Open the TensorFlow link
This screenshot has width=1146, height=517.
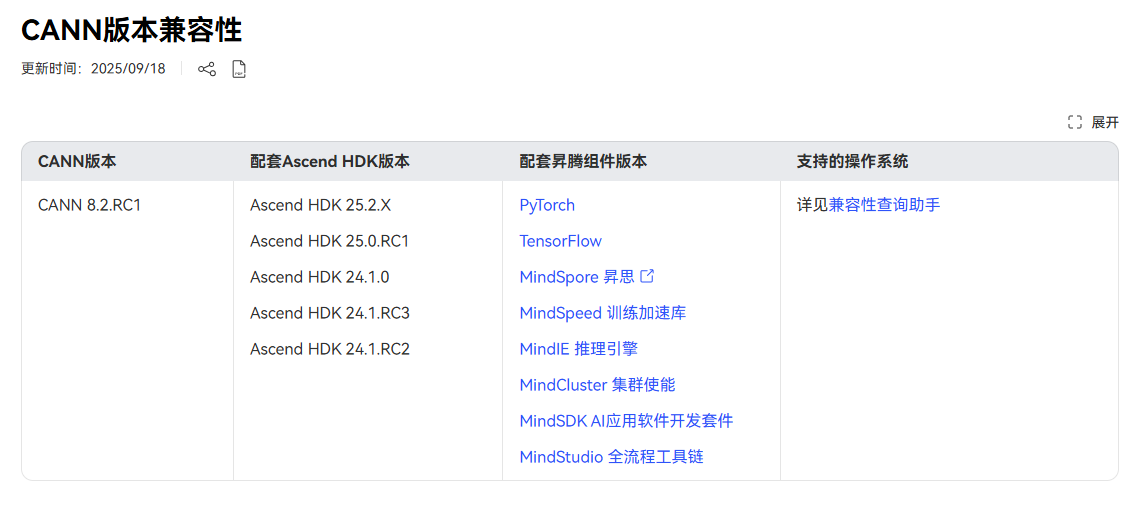[x=561, y=241]
